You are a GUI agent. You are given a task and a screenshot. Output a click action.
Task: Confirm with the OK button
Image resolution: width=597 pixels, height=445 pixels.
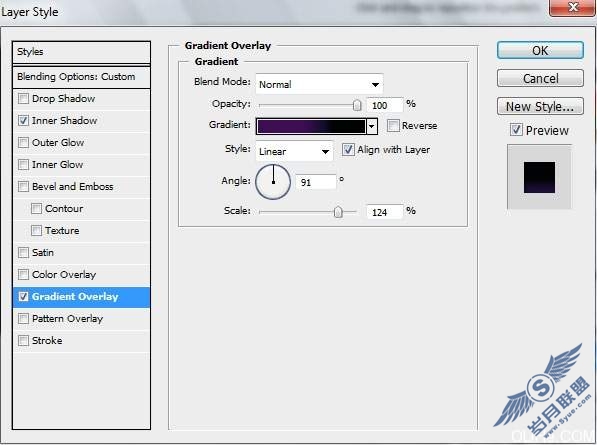point(540,50)
